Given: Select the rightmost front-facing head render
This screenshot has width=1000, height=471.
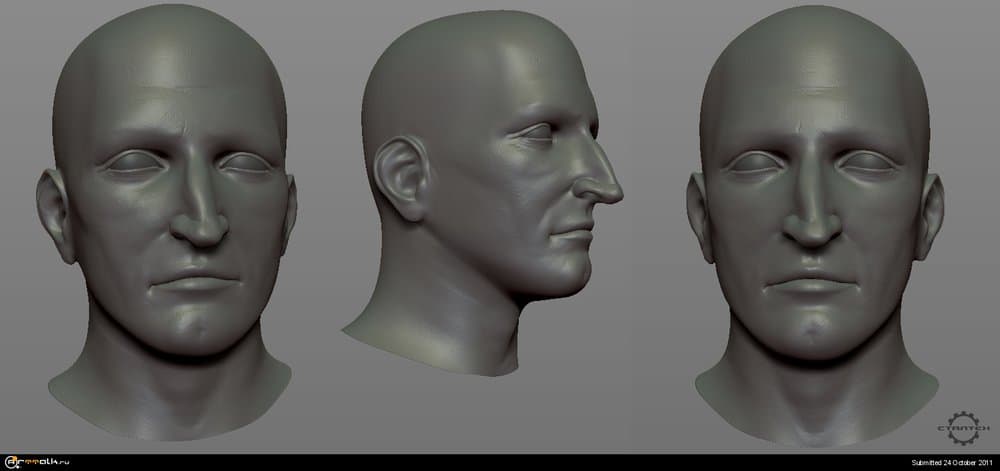Looking at the screenshot, I should (x=815, y=224).
